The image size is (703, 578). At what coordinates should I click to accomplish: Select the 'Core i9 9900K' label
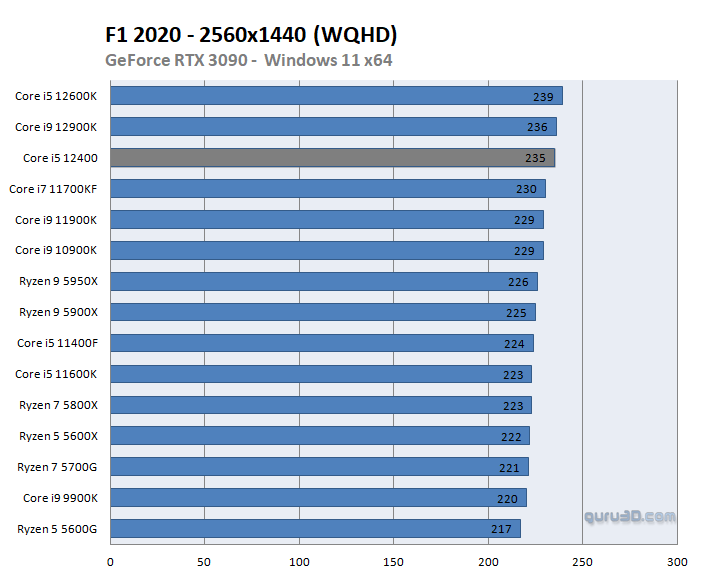point(60,498)
